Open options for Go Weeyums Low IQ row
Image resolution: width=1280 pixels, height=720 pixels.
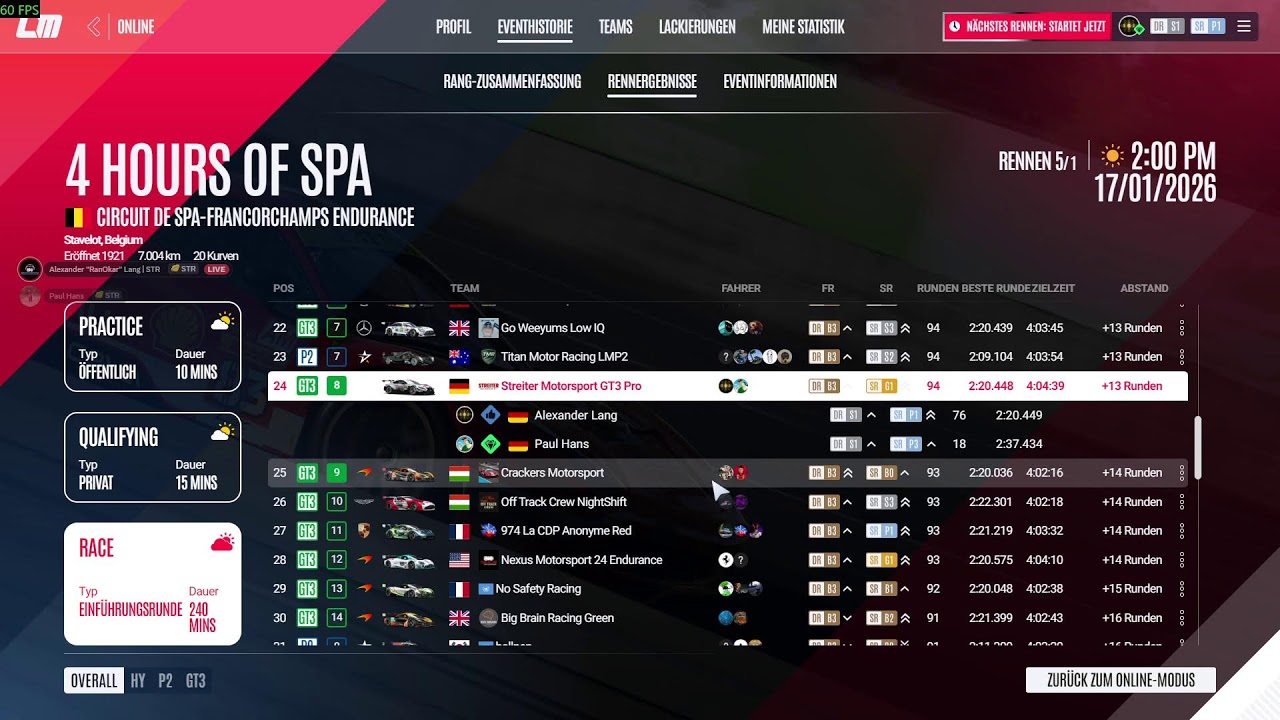[1182, 328]
